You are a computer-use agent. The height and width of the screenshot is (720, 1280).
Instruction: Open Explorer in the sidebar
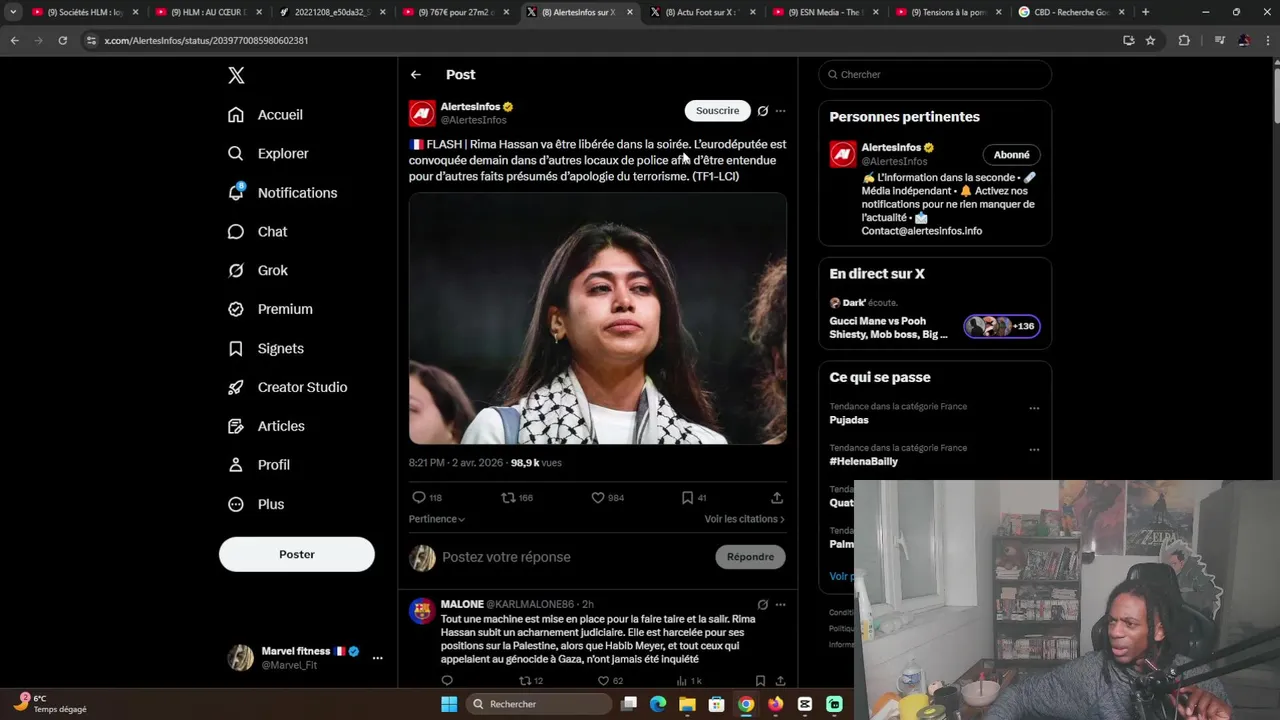pyautogui.click(x=268, y=154)
